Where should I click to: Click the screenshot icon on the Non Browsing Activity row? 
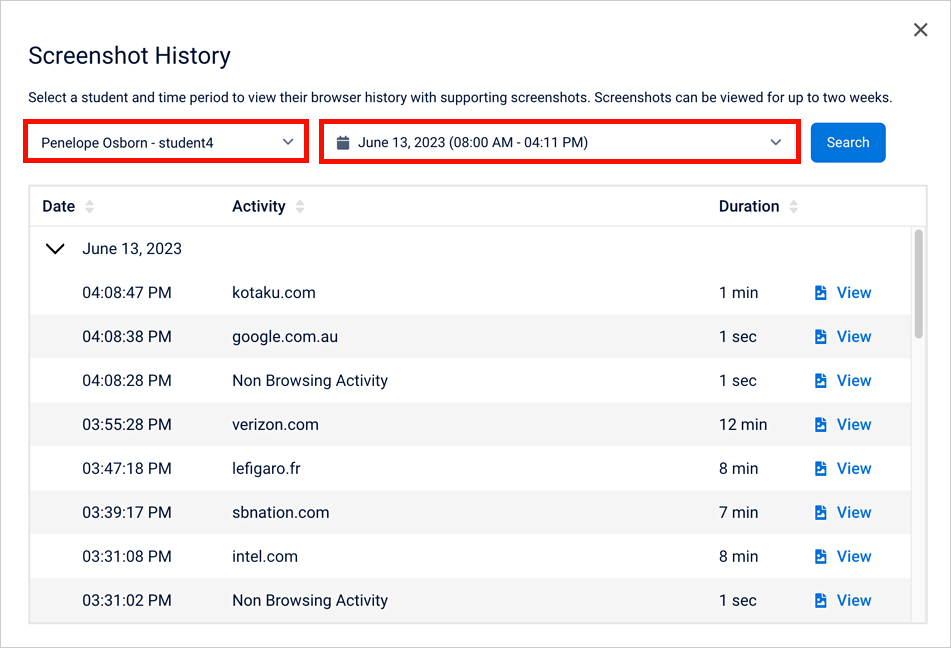821,380
